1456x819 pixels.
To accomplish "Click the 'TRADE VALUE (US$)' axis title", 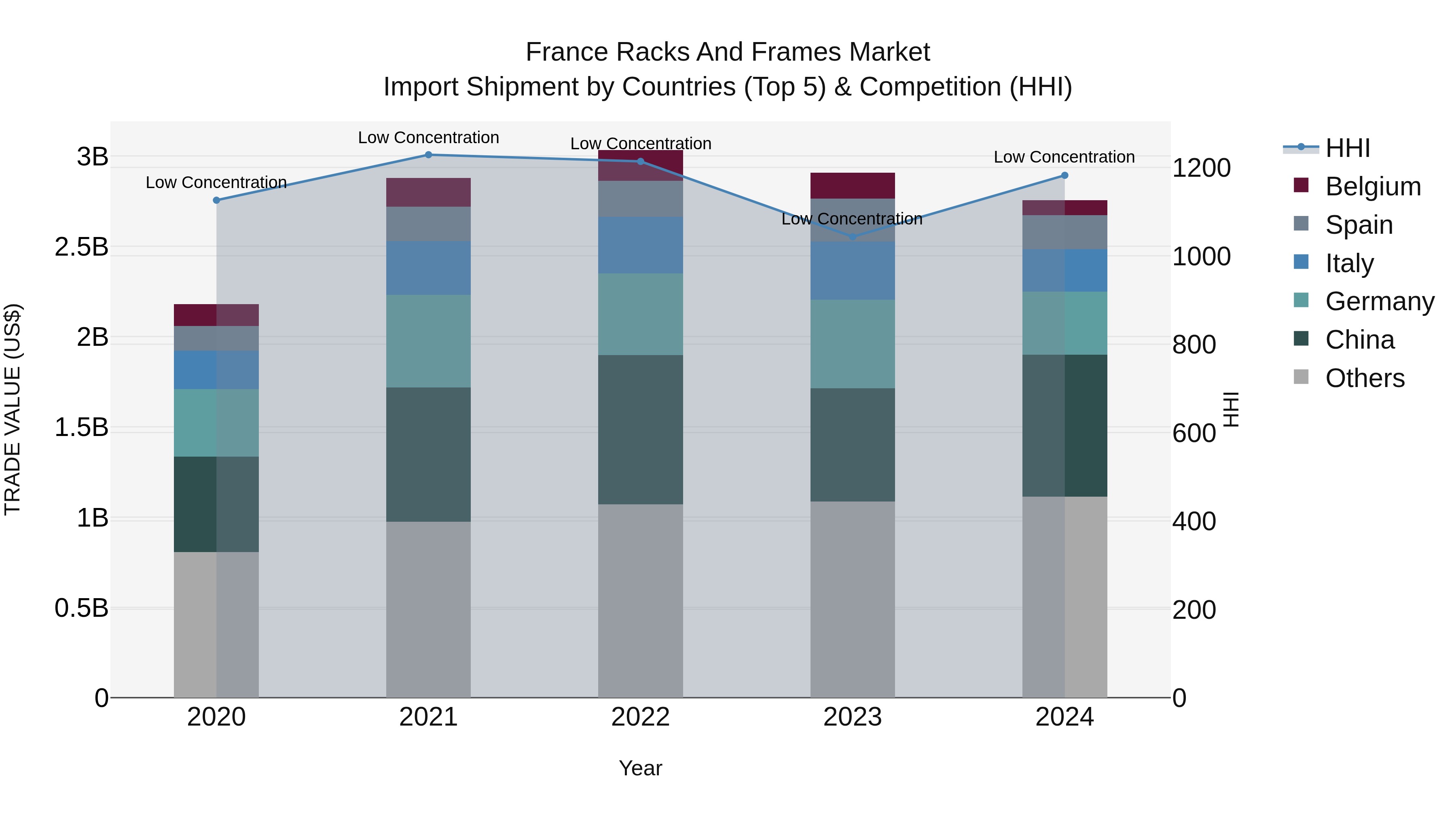I will (x=13, y=410).
